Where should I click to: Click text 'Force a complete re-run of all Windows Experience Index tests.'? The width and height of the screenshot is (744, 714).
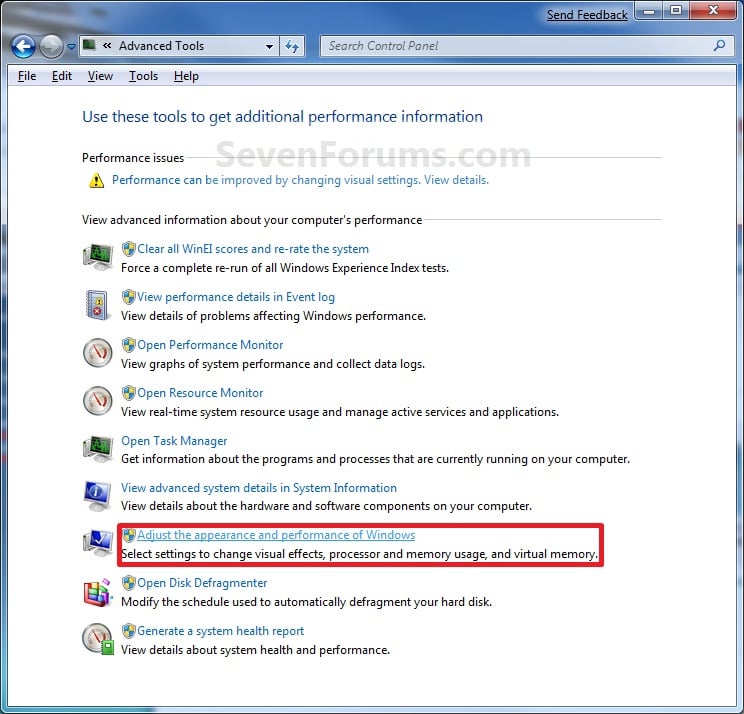(x=285, y=268)
